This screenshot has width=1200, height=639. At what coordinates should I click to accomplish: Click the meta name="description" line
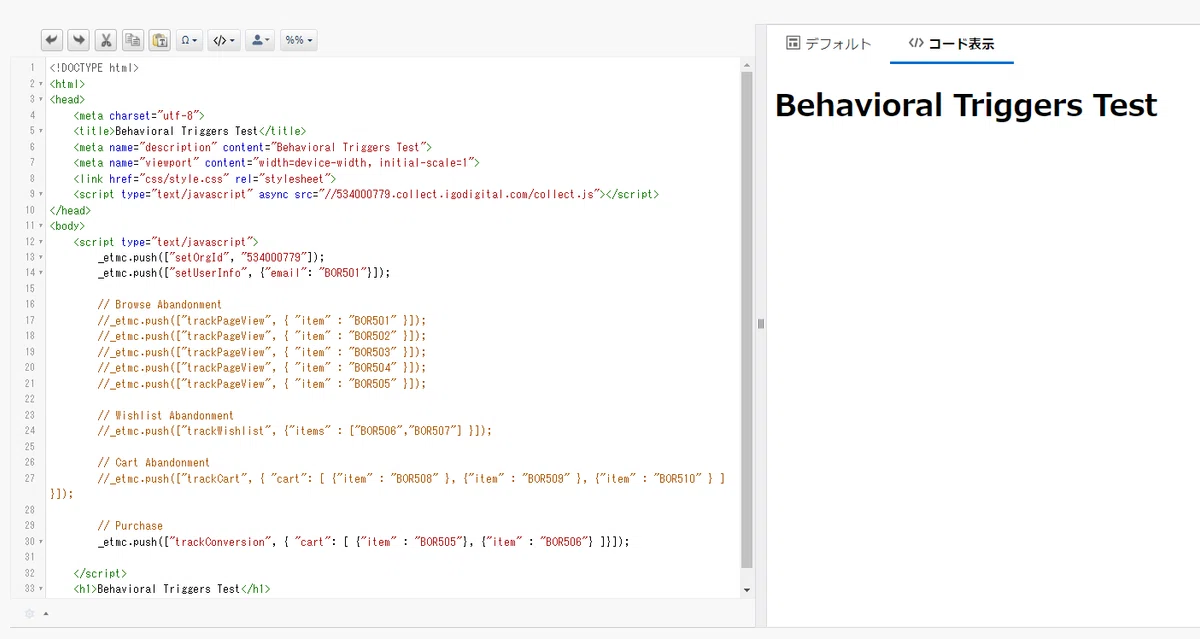pos(252,147)
